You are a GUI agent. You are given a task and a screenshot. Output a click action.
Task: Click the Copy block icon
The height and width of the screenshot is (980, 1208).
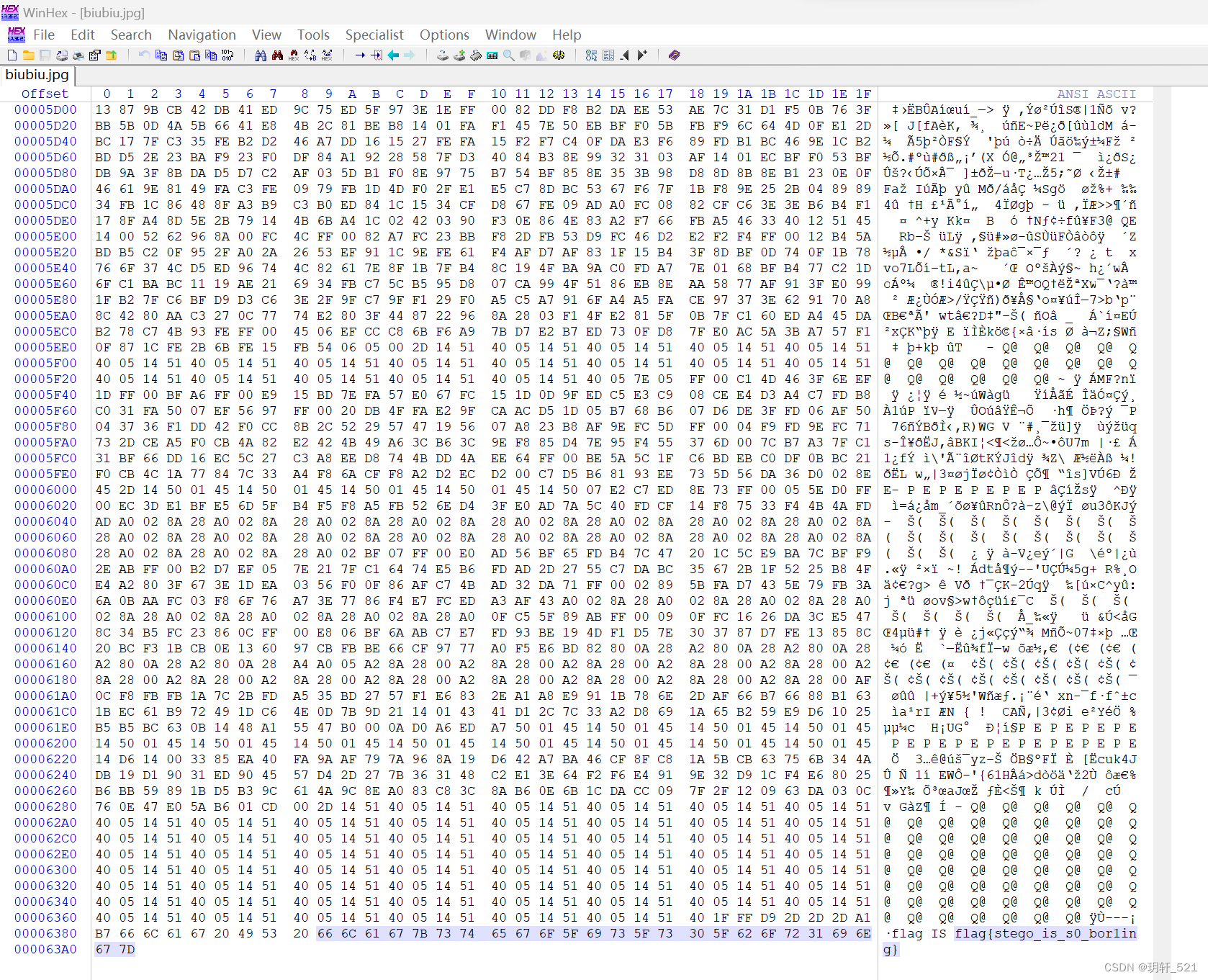pyautogui.click(x=161, y=55)
